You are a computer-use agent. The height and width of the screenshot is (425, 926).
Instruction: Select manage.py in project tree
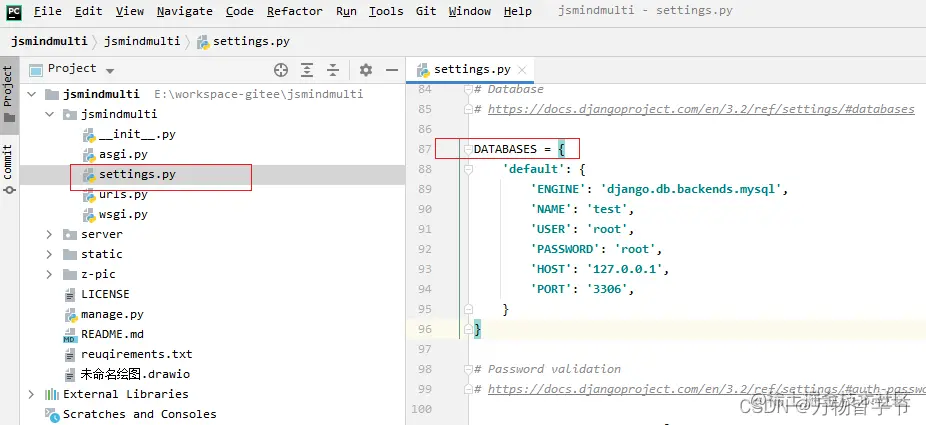112,315
